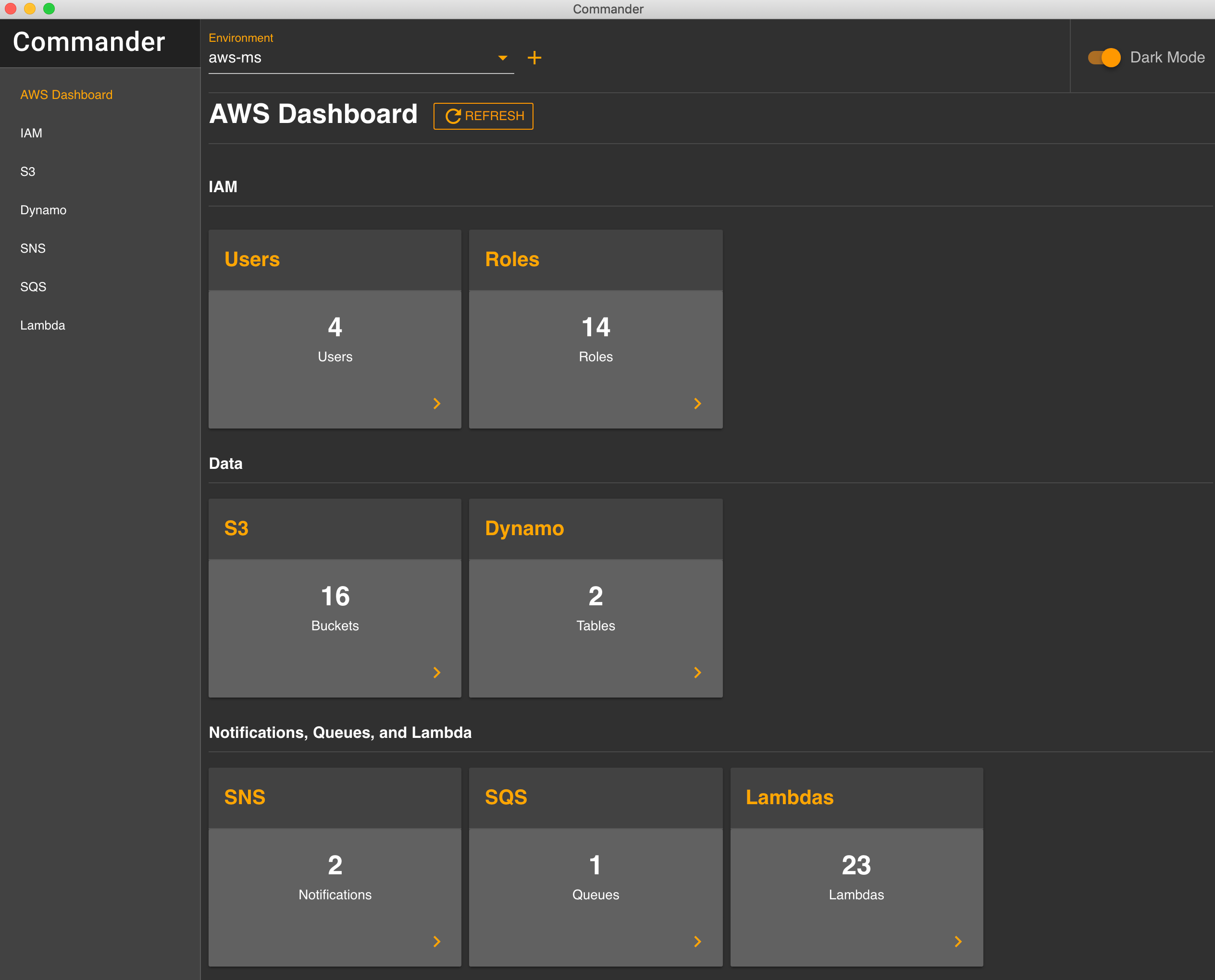
Task: Click the chevron arrow on Users card
Action: (436, 404)
